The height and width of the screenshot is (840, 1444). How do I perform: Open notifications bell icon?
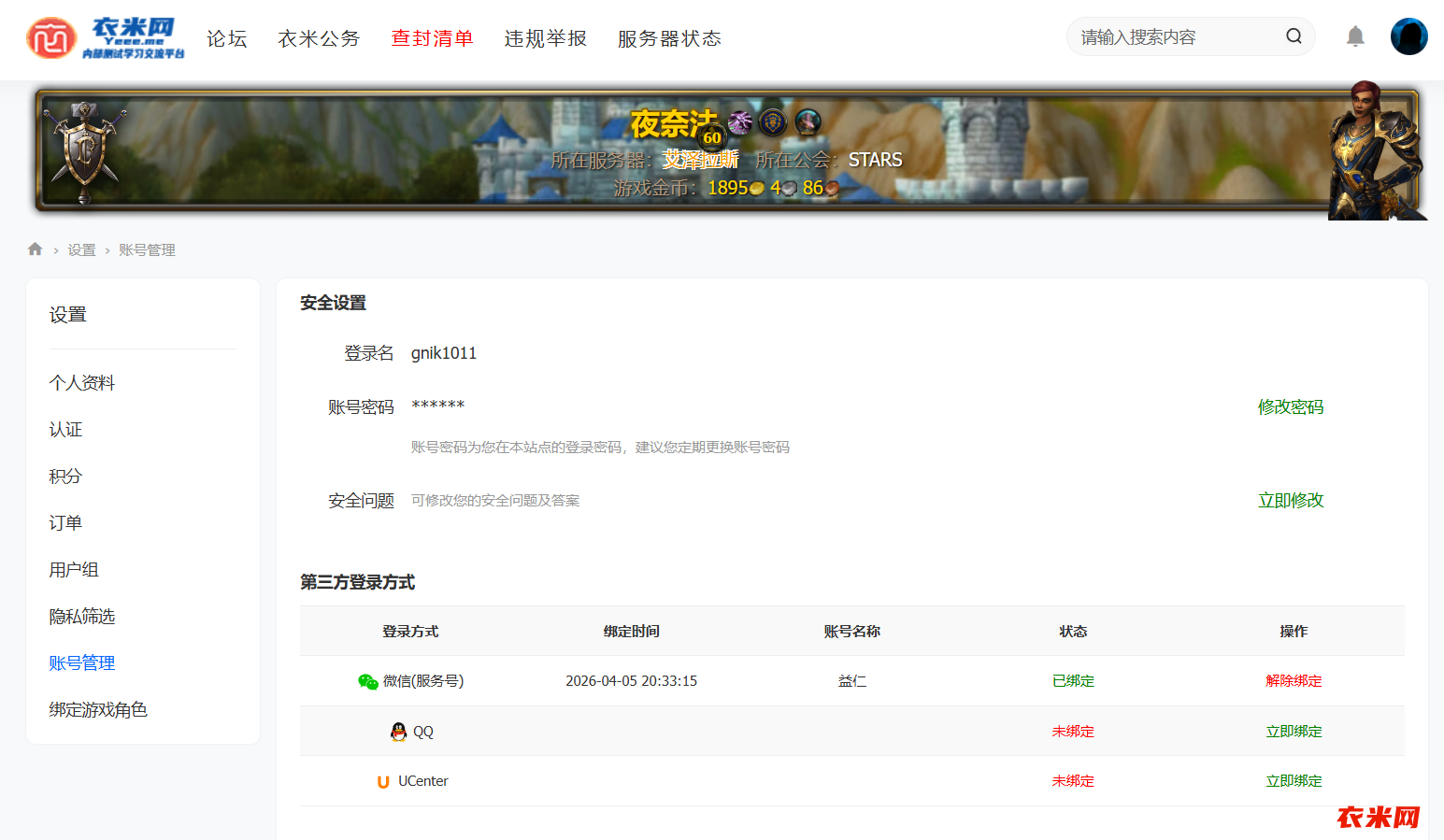pos(1355,36)
